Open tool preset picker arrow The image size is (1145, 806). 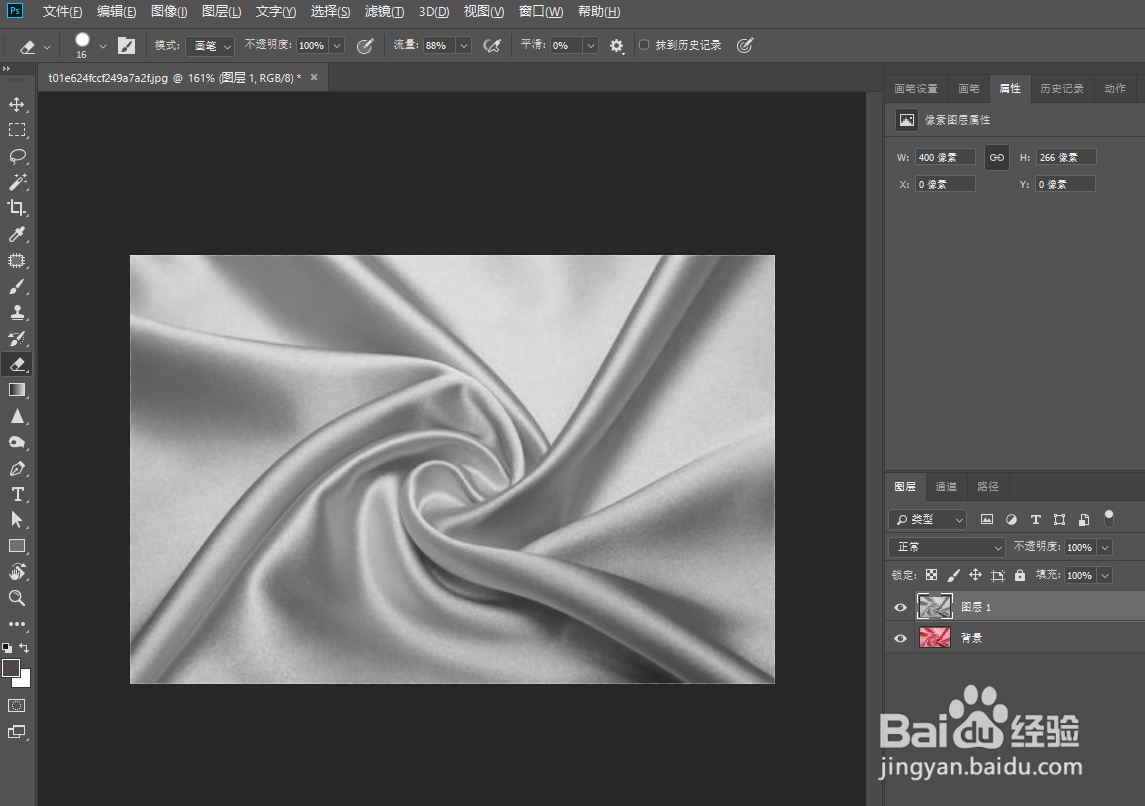coord(47,47)
